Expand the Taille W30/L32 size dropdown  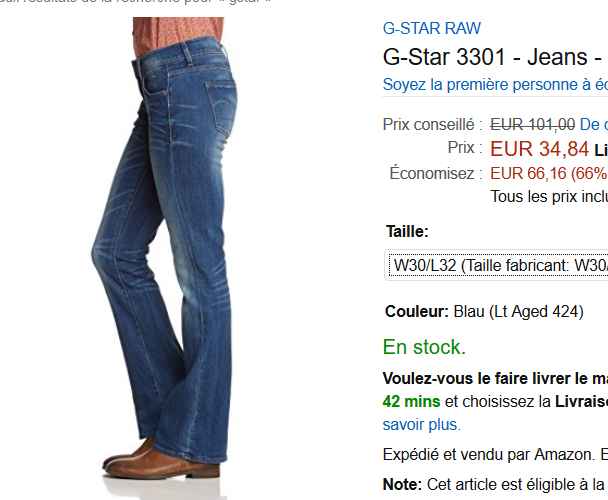point(497,265)
